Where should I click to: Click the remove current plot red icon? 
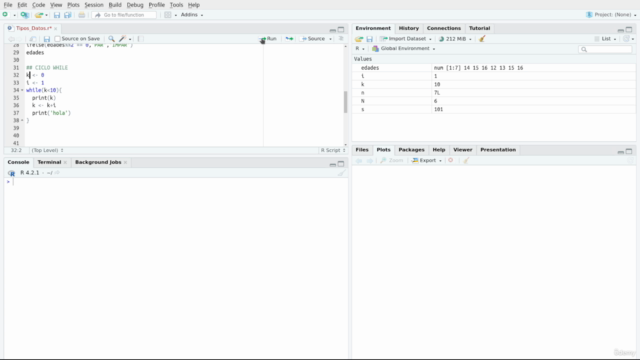tap(451, 160)
